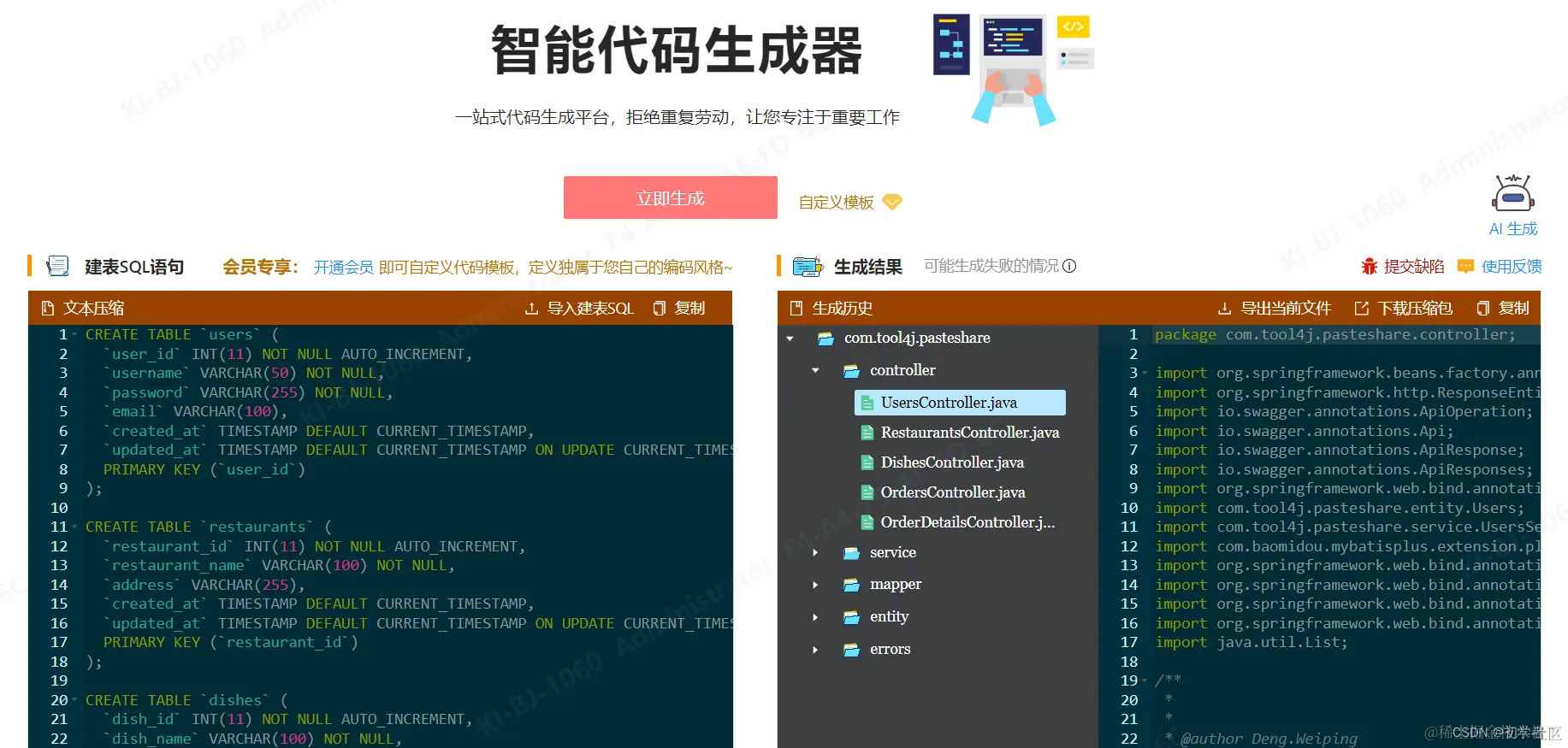Image resolution: width=1568 pixels, height=748 pixels.
Task: Click the chat icon for 使用反馈
Action: 1465,266
